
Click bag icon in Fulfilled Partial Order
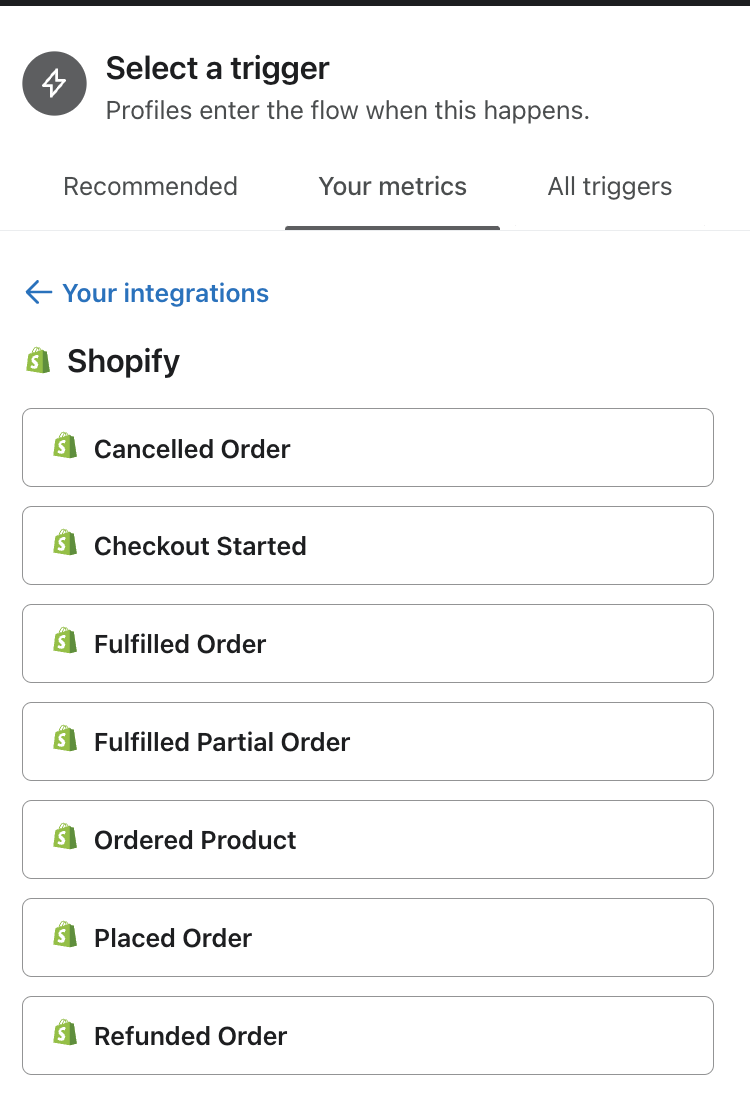(65, 740)
